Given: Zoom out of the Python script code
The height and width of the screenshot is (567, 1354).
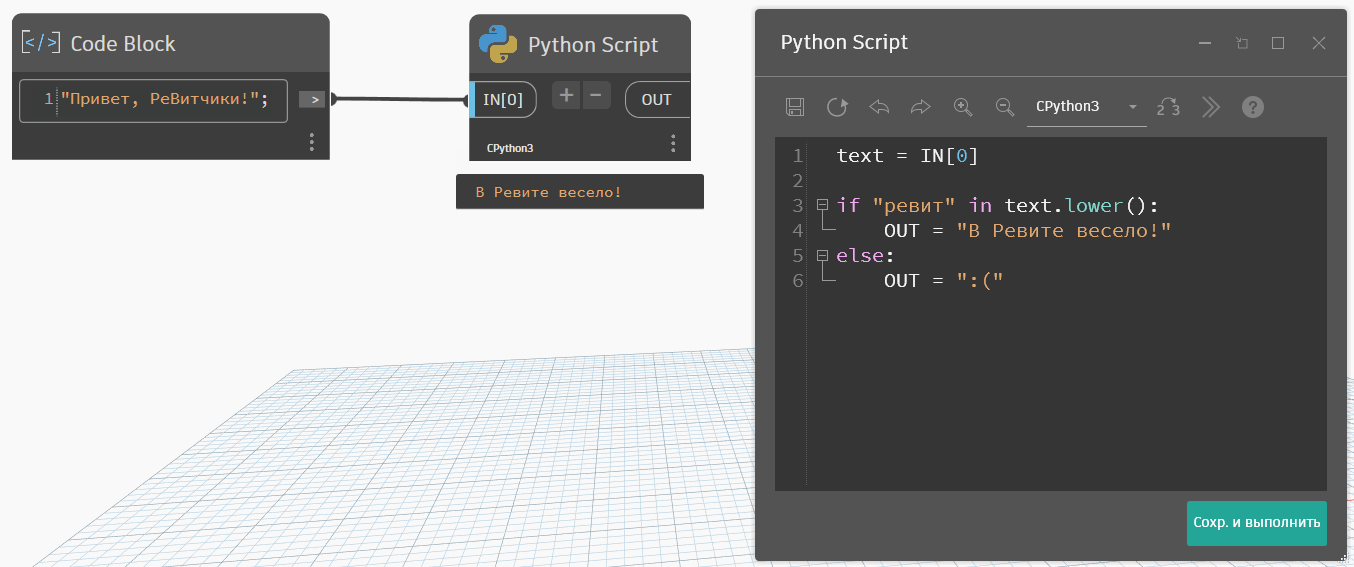Looking at the screenshot, I should (1005, 107).
